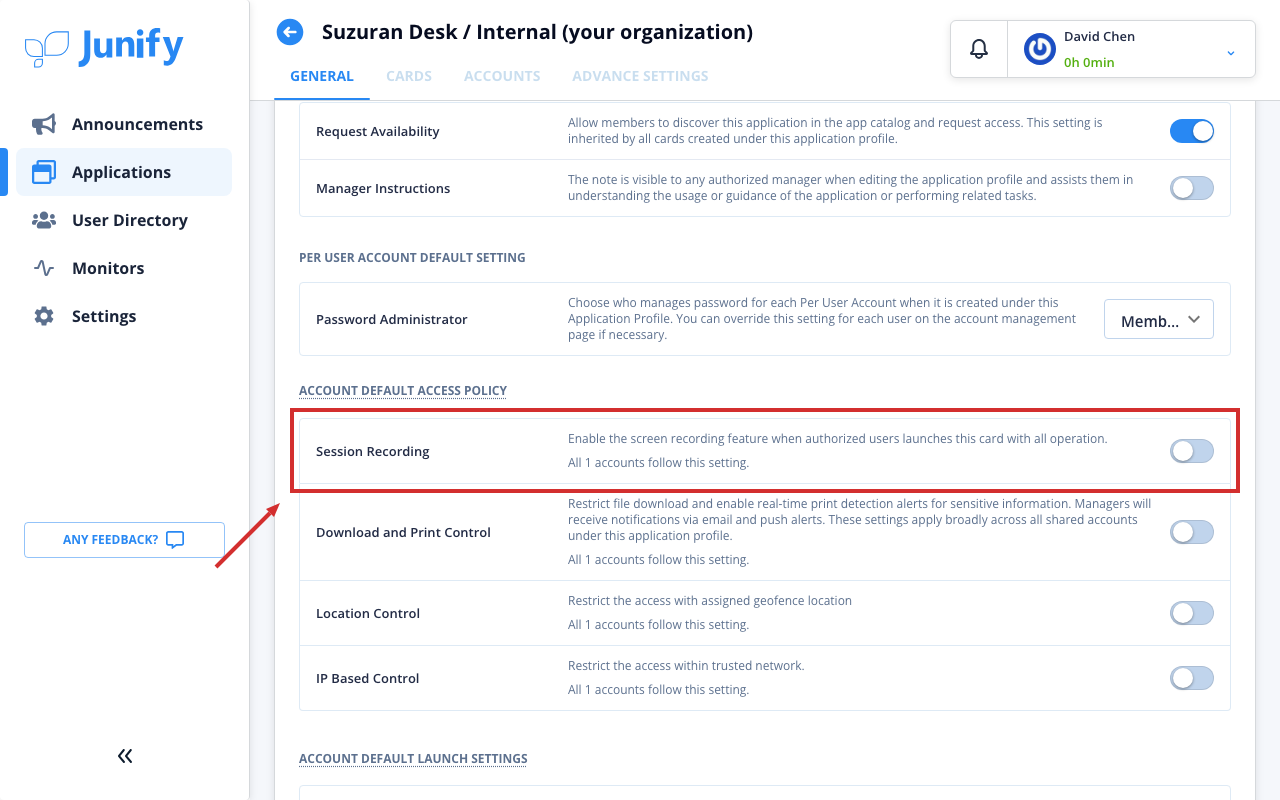Screen dimensions: 1280x800
Task: Click the Password Administrator label
Action: click(392, 319)
